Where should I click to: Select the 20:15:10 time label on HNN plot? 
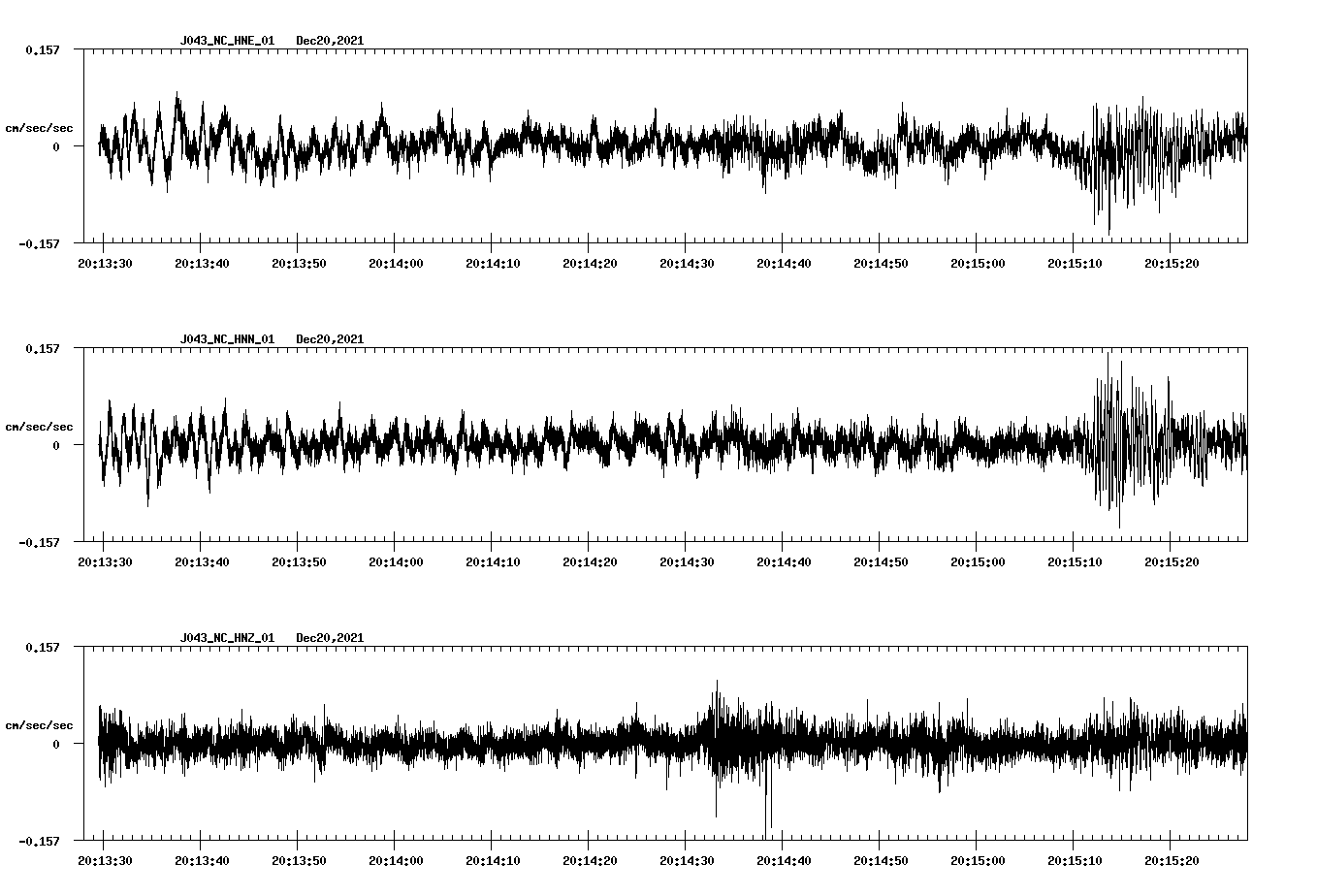coord(1074,561)
